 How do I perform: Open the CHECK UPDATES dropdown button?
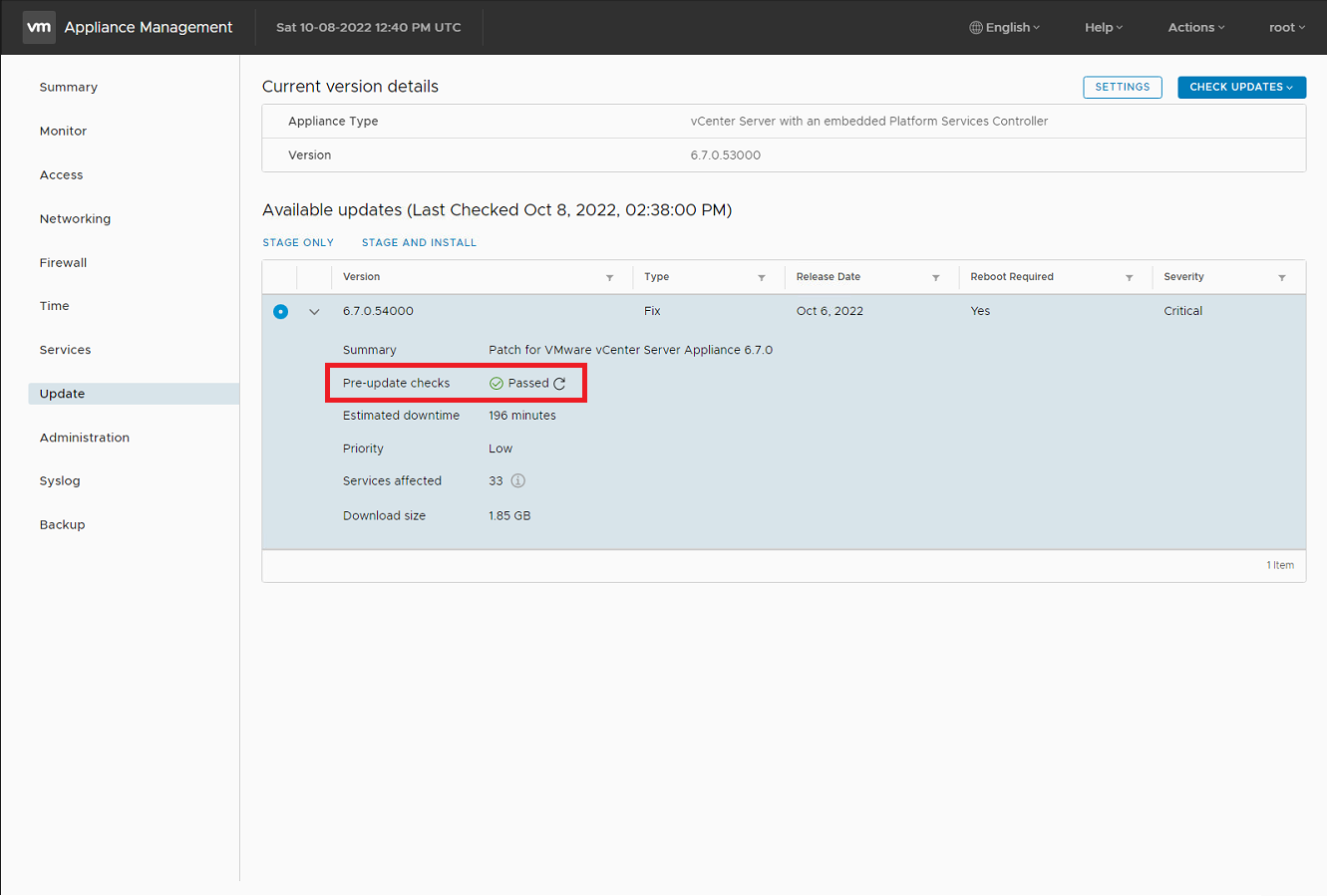point(1241,88)
